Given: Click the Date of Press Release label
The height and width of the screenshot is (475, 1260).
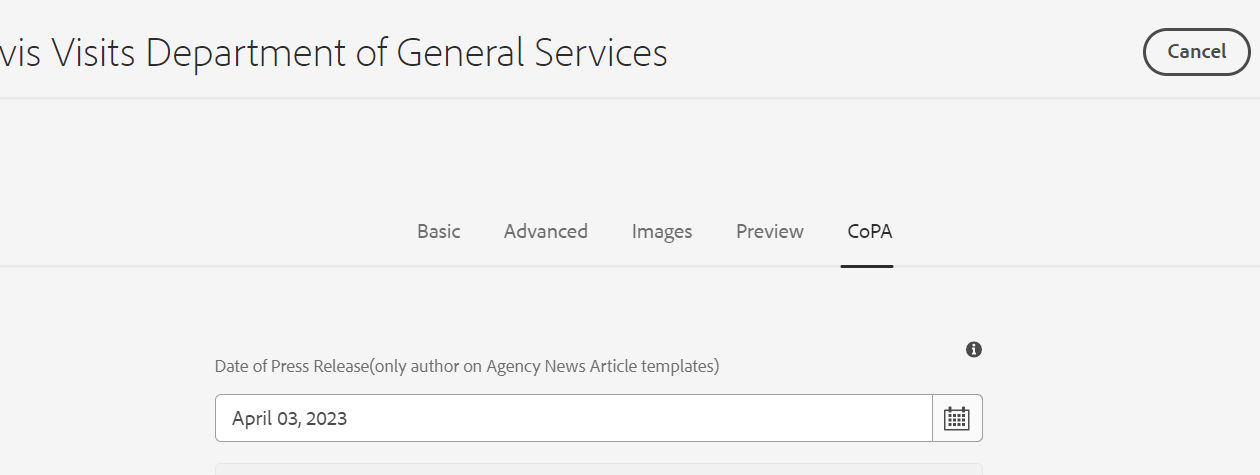Looking at the screenshot, I should 467,366.
